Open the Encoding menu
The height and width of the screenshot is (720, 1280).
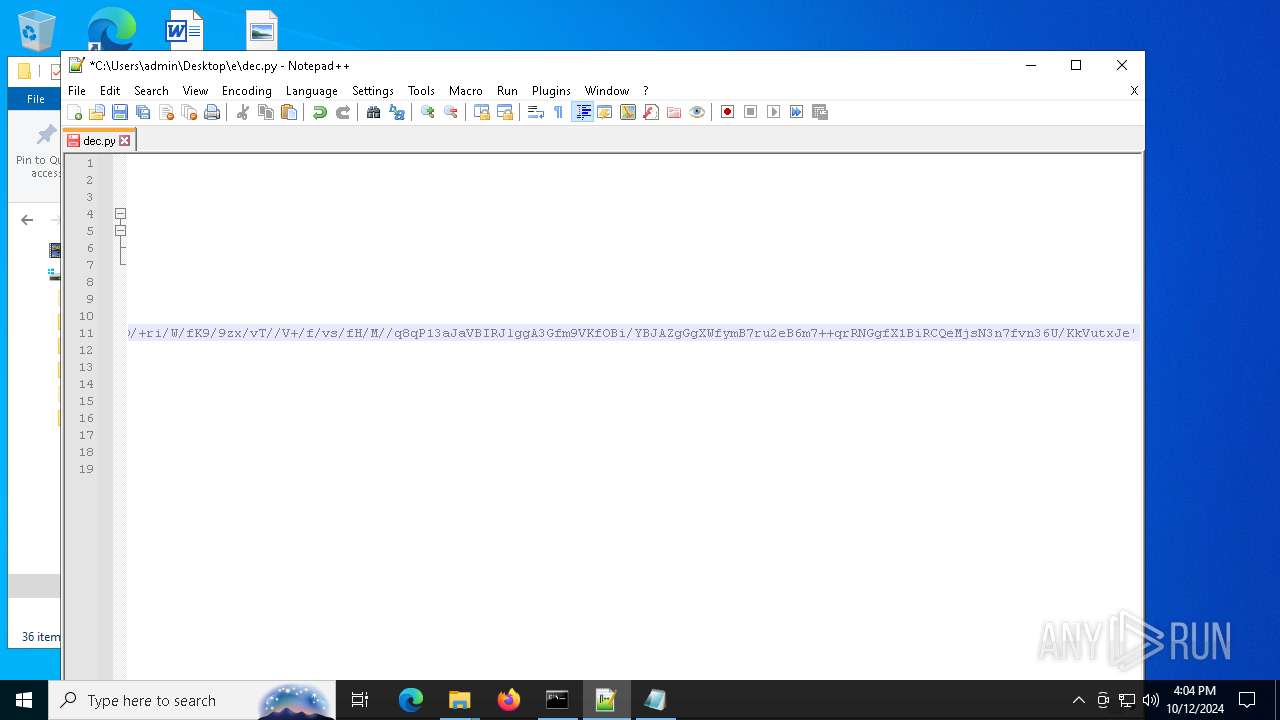tap(247, 91)
